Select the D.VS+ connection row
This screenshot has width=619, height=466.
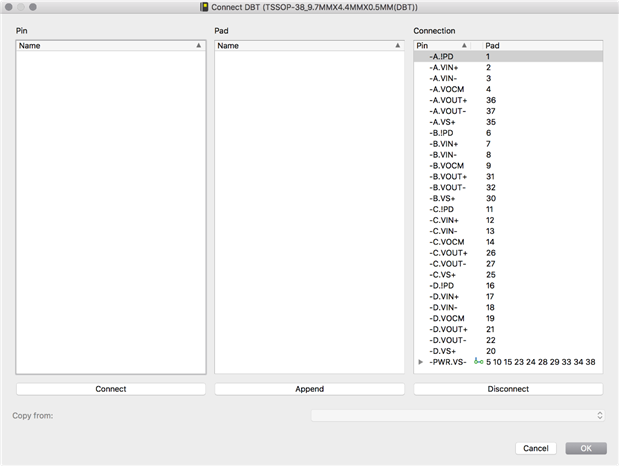pyautogui.click(x=508, y=351)
